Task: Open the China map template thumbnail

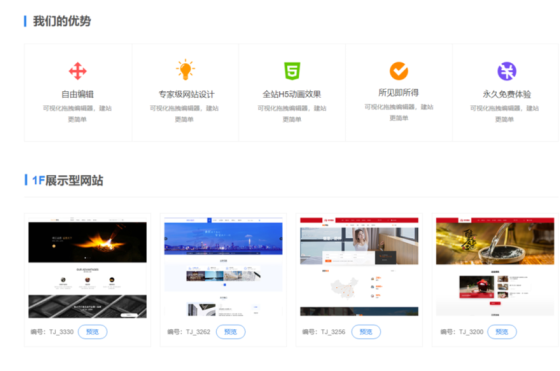Action: point(359,267)
